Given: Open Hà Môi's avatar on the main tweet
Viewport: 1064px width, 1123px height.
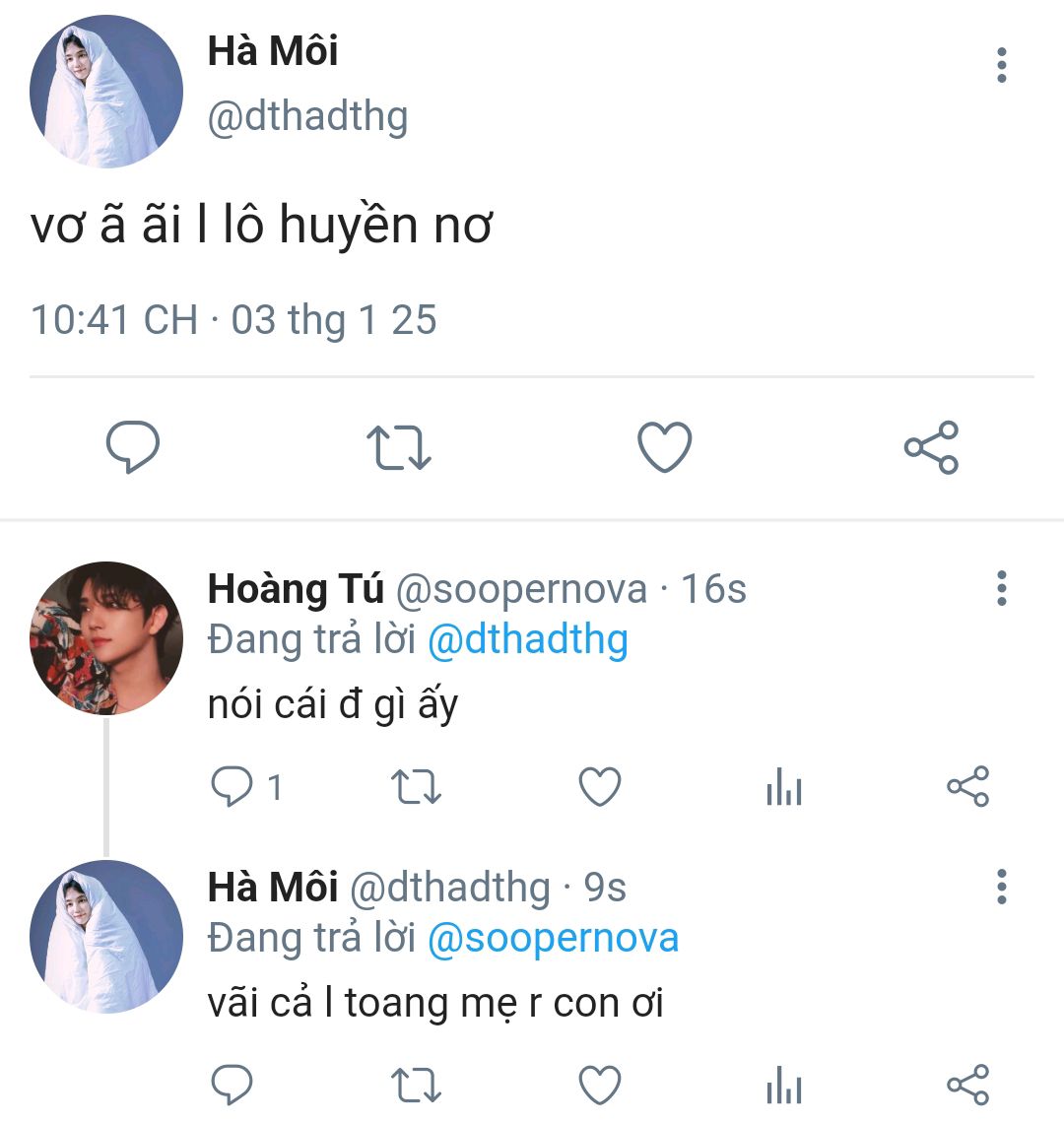Looking at the screenshot, I should 106,92.
